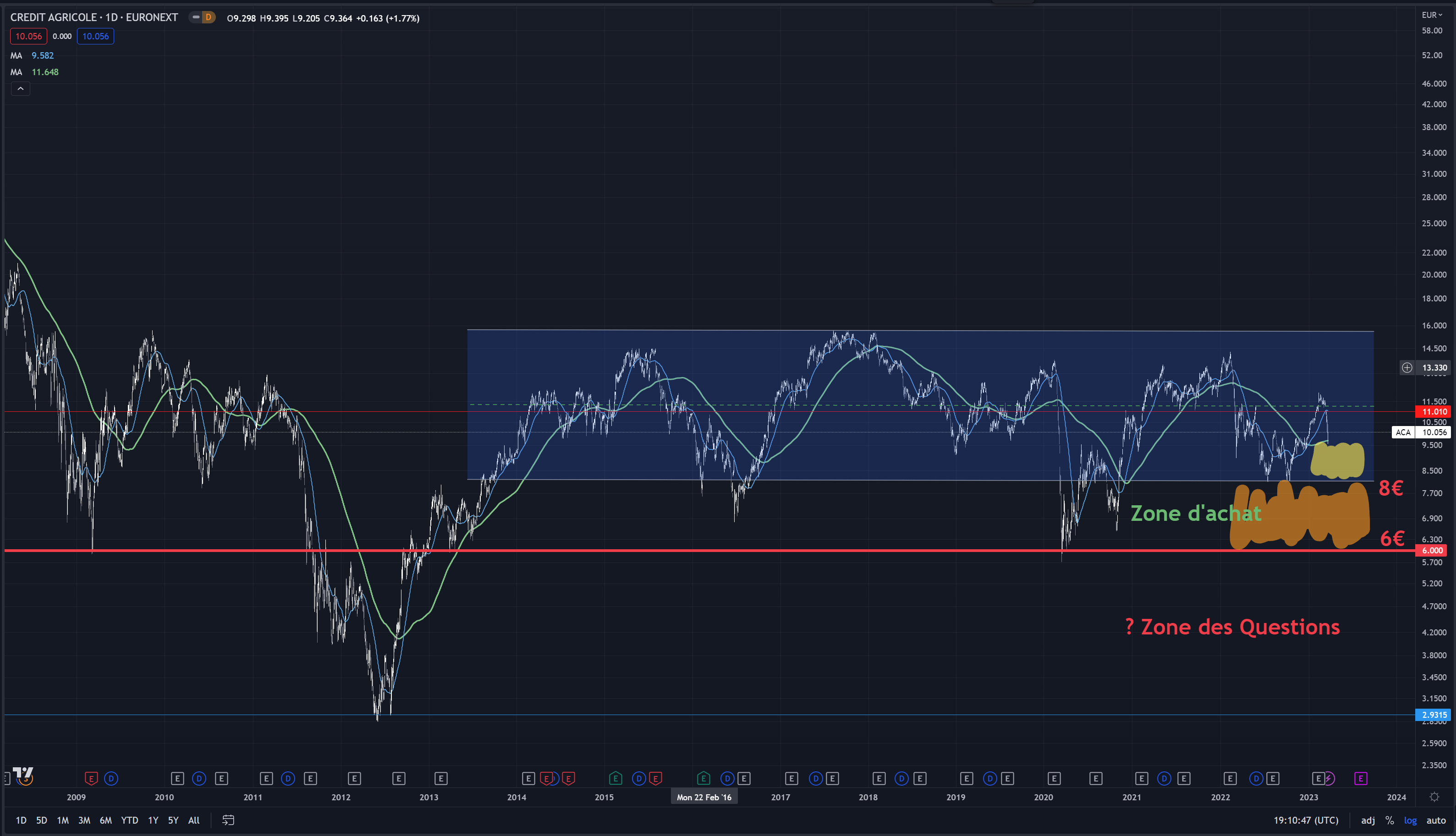Click the blue 2.9315 price label
The image size is (1456, 836).
point(1434,715)
